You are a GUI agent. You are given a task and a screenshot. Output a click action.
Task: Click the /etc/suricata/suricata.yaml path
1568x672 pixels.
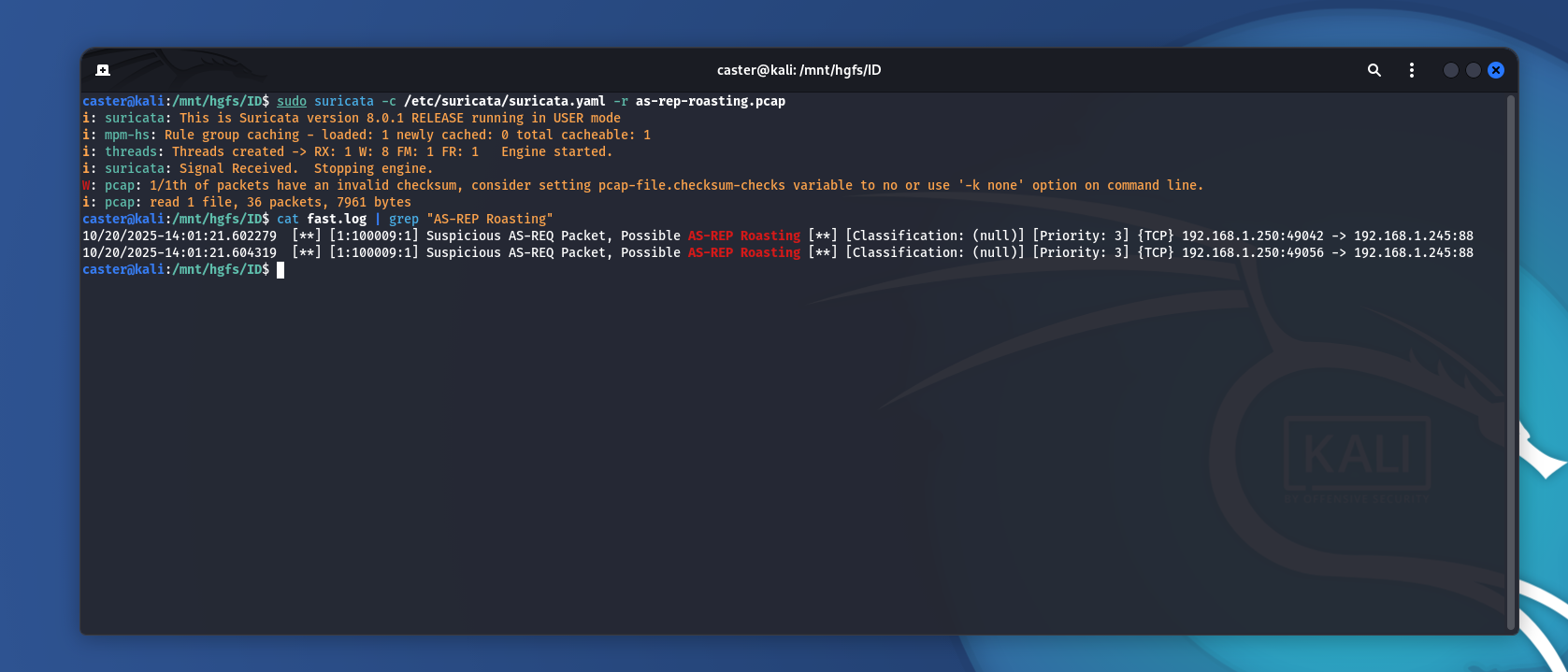point(504,102)
